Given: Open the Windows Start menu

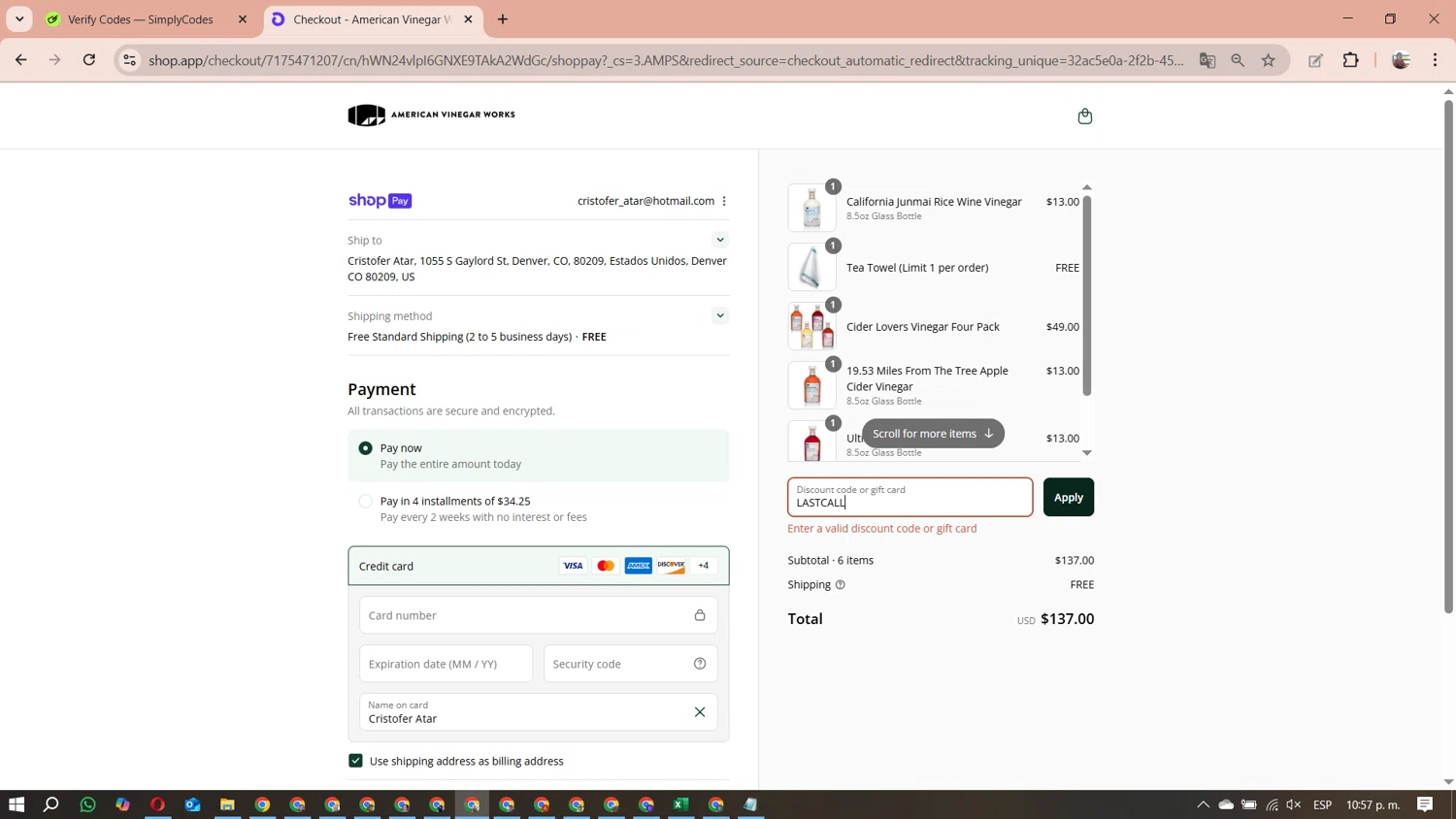Looking at the screenshot, I should coord(17,804).
